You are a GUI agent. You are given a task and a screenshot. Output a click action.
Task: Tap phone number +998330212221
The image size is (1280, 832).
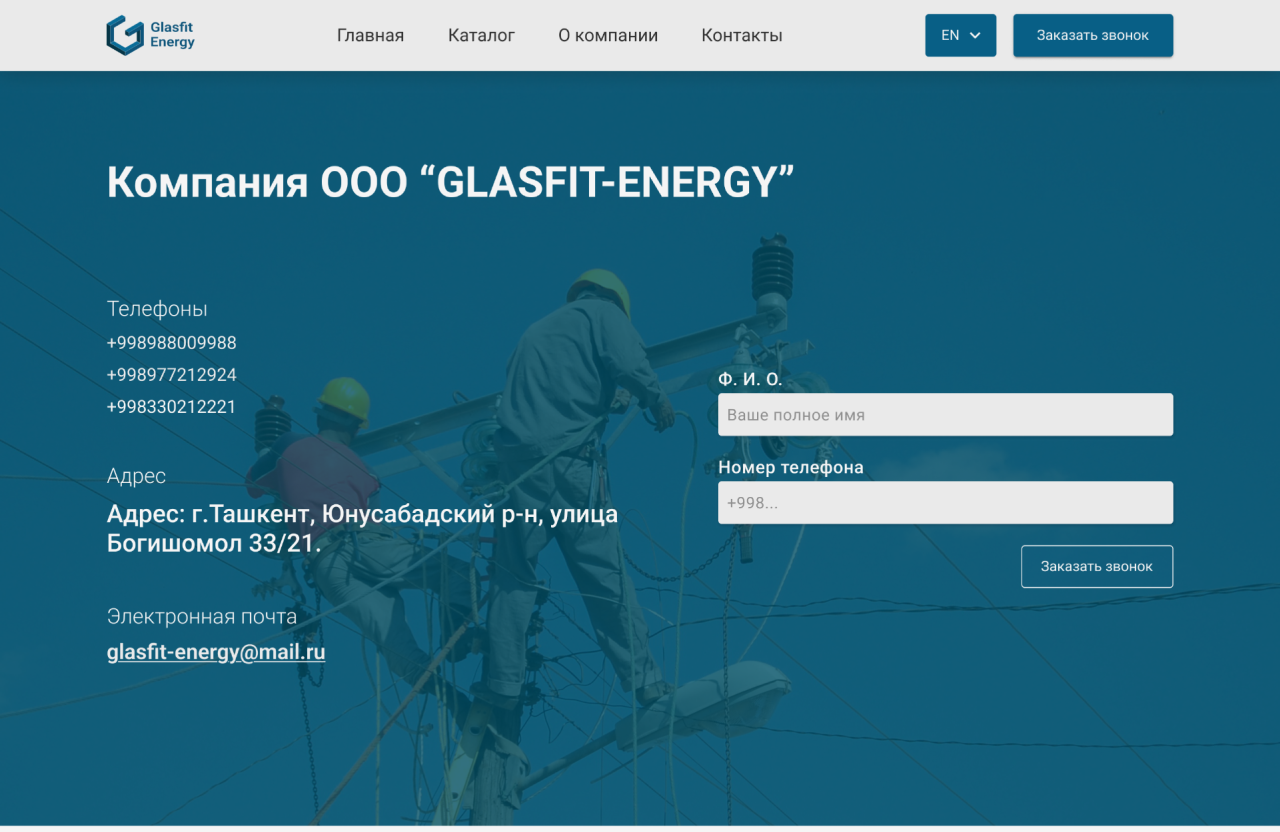172,407
